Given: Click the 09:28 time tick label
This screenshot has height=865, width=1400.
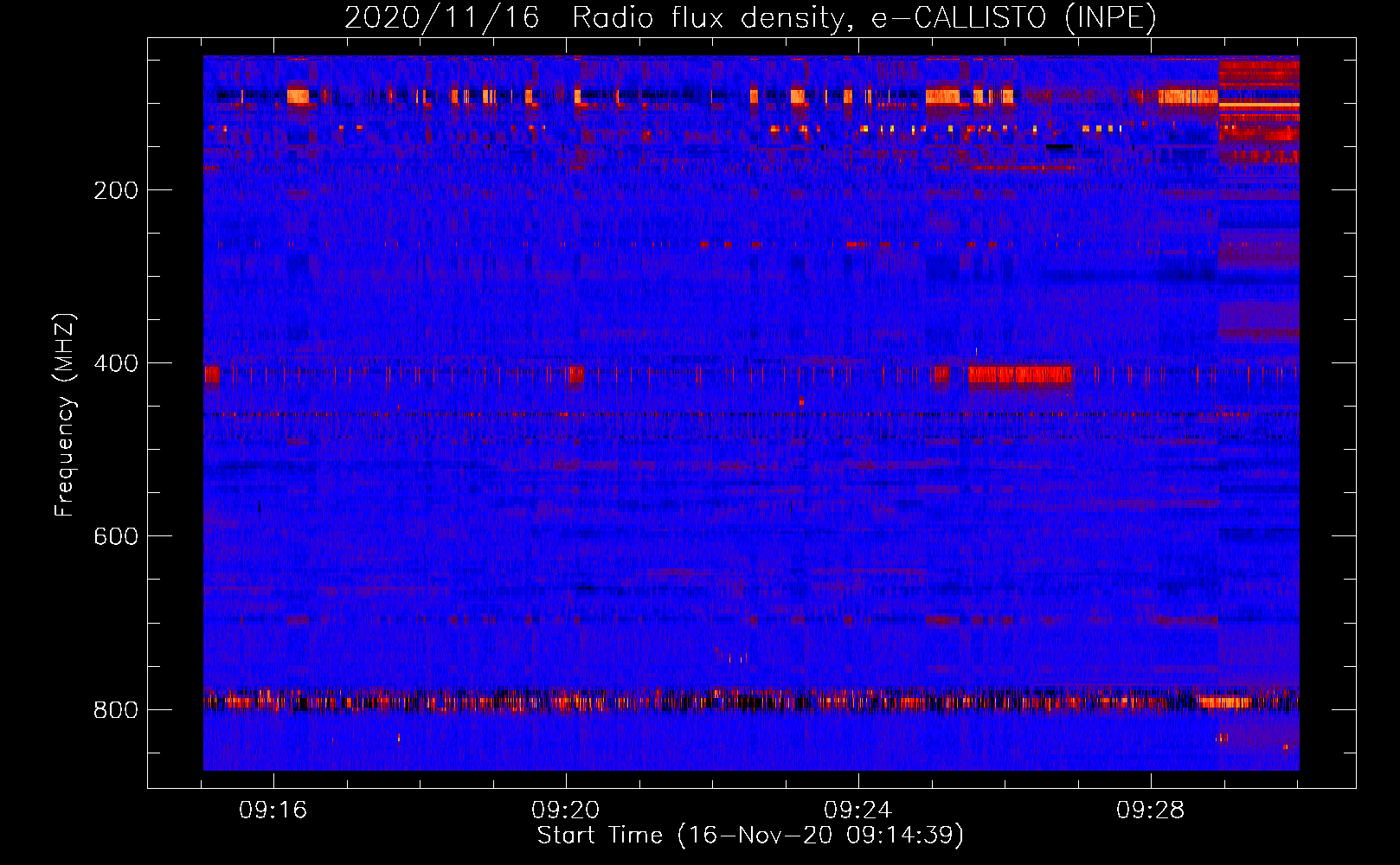Looking at the screenshot, I should 1151,811.
